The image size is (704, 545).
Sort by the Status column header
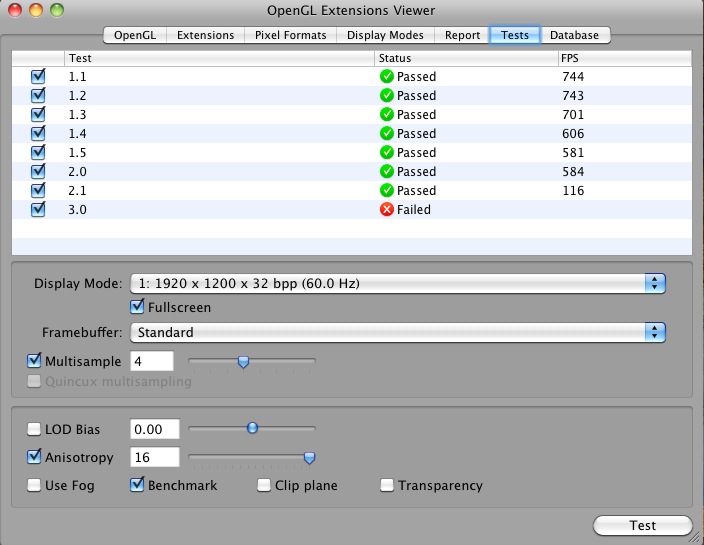coord(466,58)
